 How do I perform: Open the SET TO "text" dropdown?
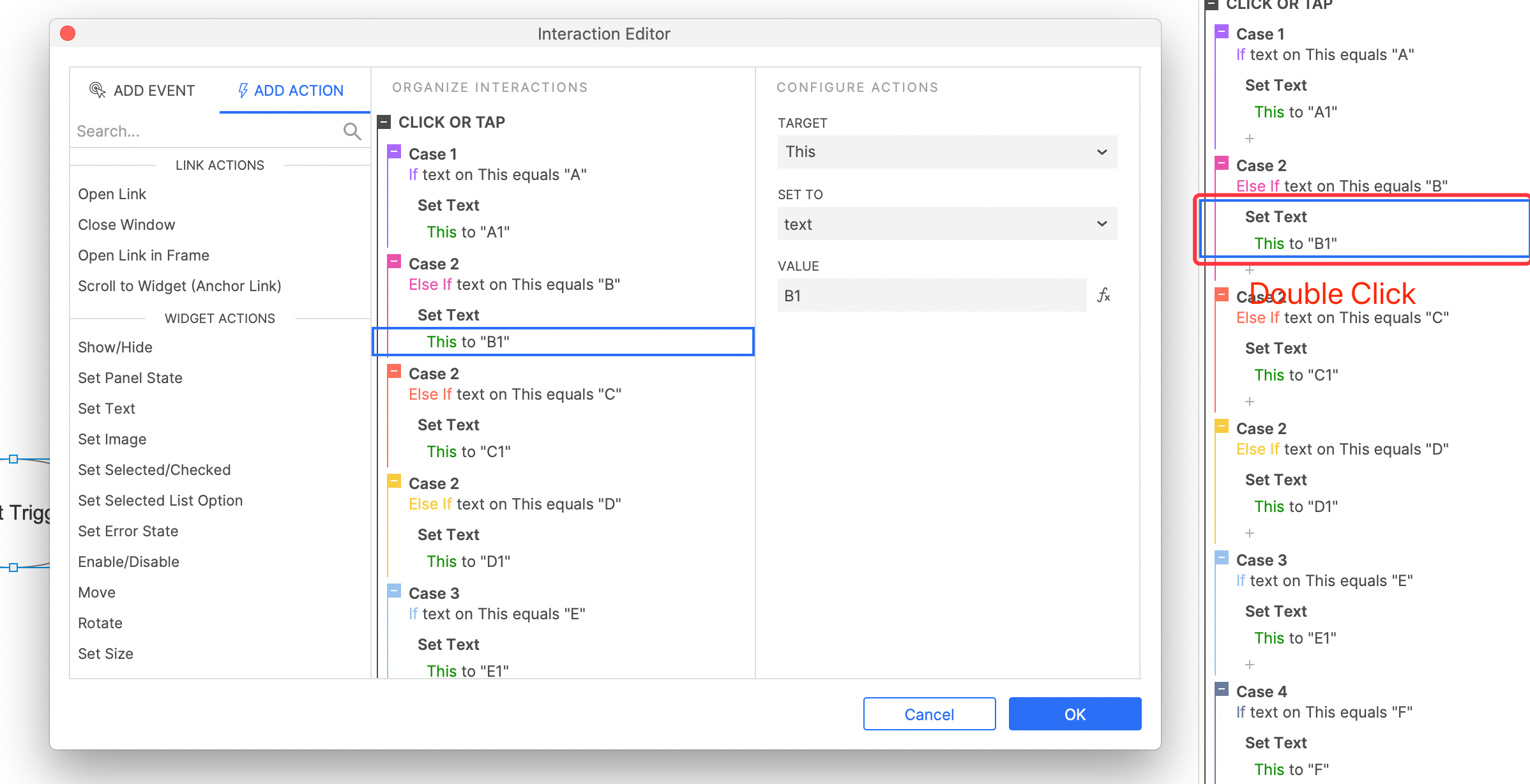click(947, 224)
